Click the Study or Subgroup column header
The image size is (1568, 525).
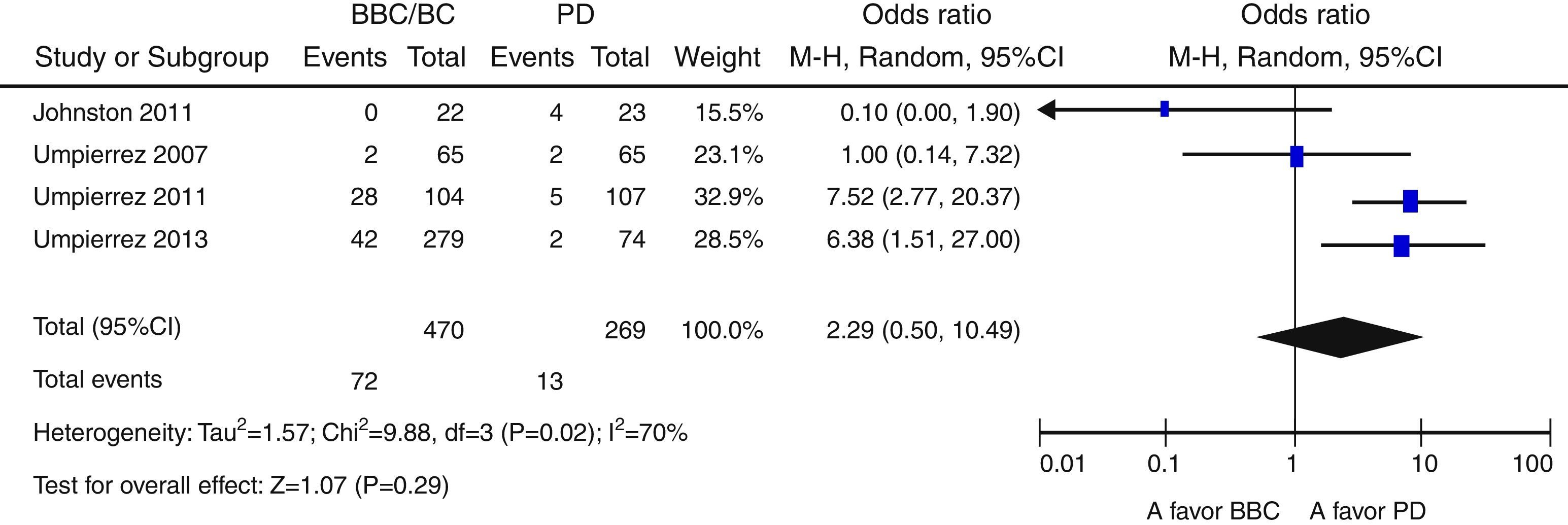click(x=152, y=57)
